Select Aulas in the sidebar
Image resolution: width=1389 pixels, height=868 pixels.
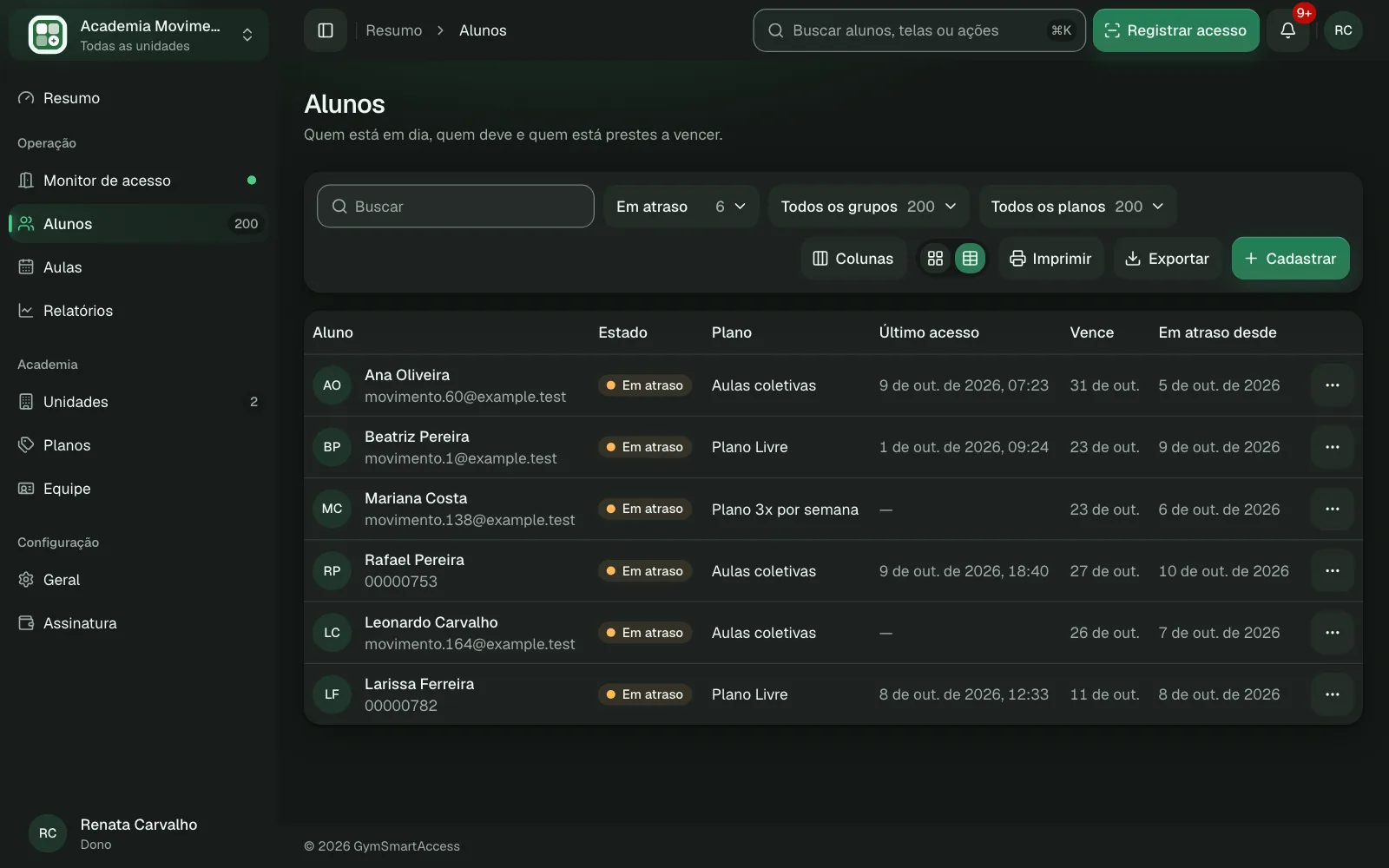pyautogui.click(x=139, y=267)
